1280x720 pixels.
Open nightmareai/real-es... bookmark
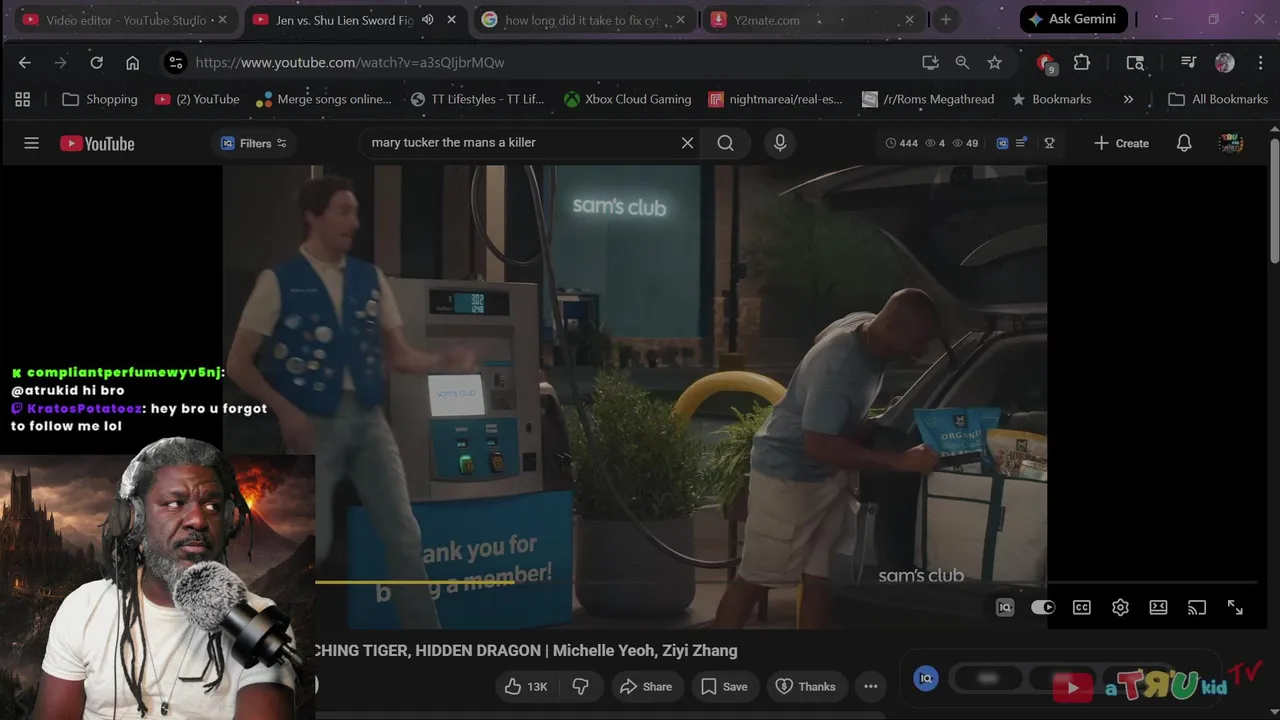775,99
